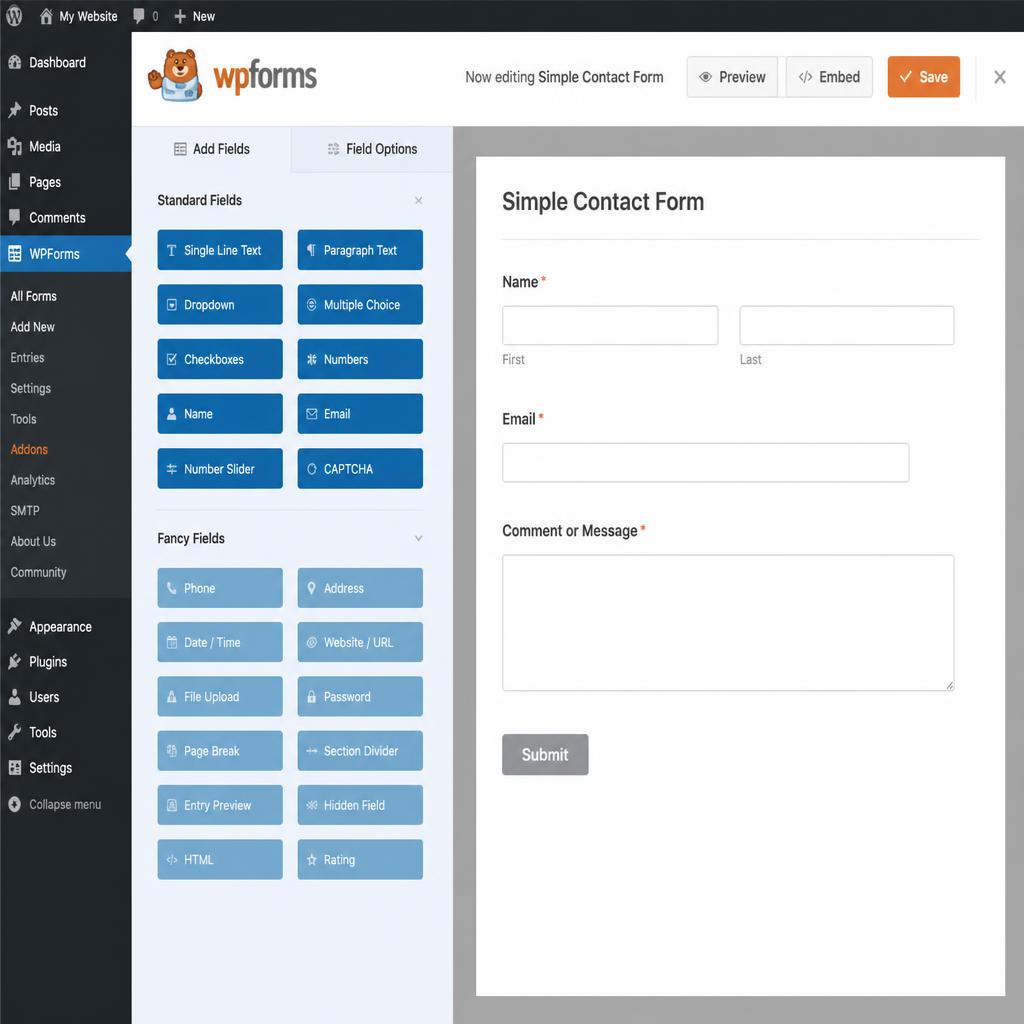Open WPForms Settings submenu
Screen dimensions: 1024x1024
[x=31, y=388]
